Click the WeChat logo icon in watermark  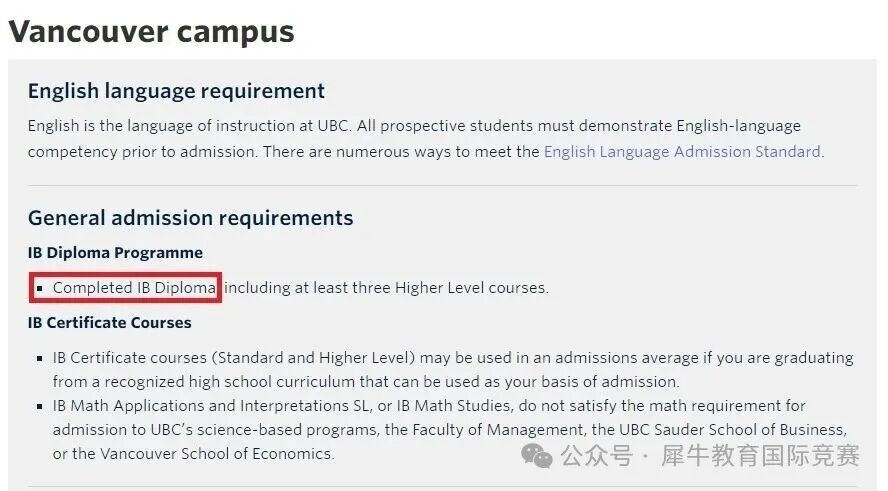[x=538, y=457]
